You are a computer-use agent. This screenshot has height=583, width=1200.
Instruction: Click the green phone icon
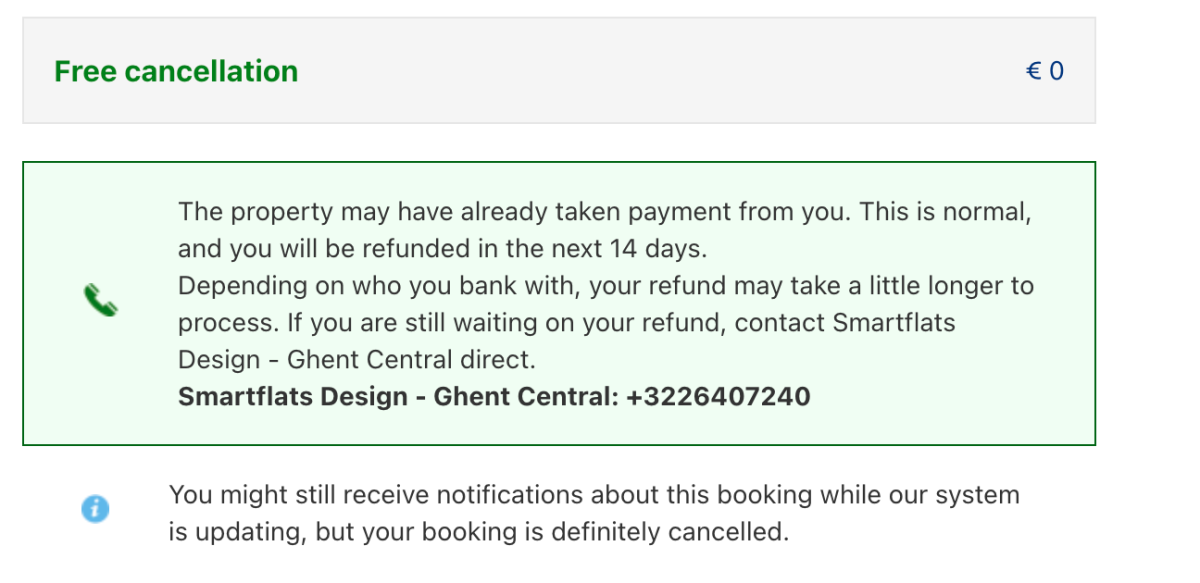[x=100, y=301]
